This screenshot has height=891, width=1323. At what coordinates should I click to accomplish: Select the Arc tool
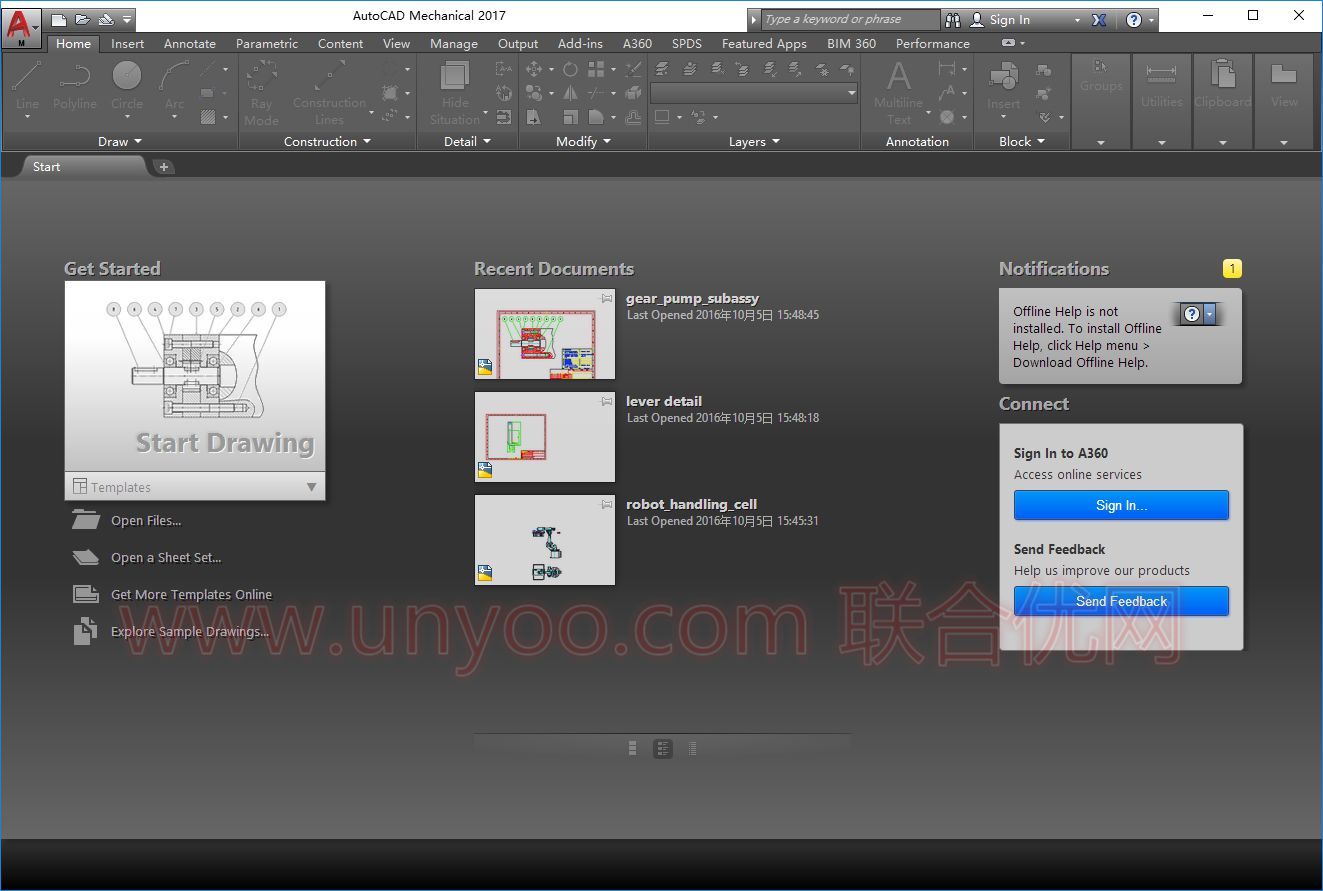tap(174, 86)
